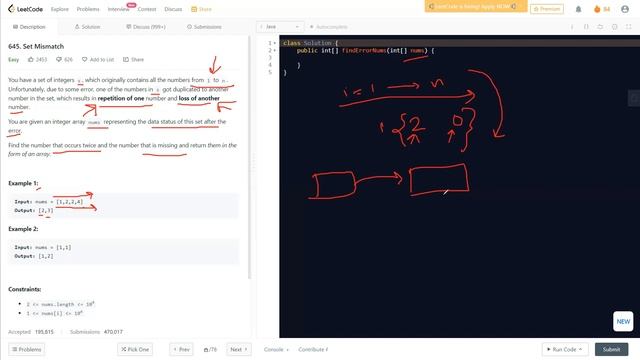Click the thumbs up like icon
Viewport: 640px width, 360px height.
tap(31, 60)
